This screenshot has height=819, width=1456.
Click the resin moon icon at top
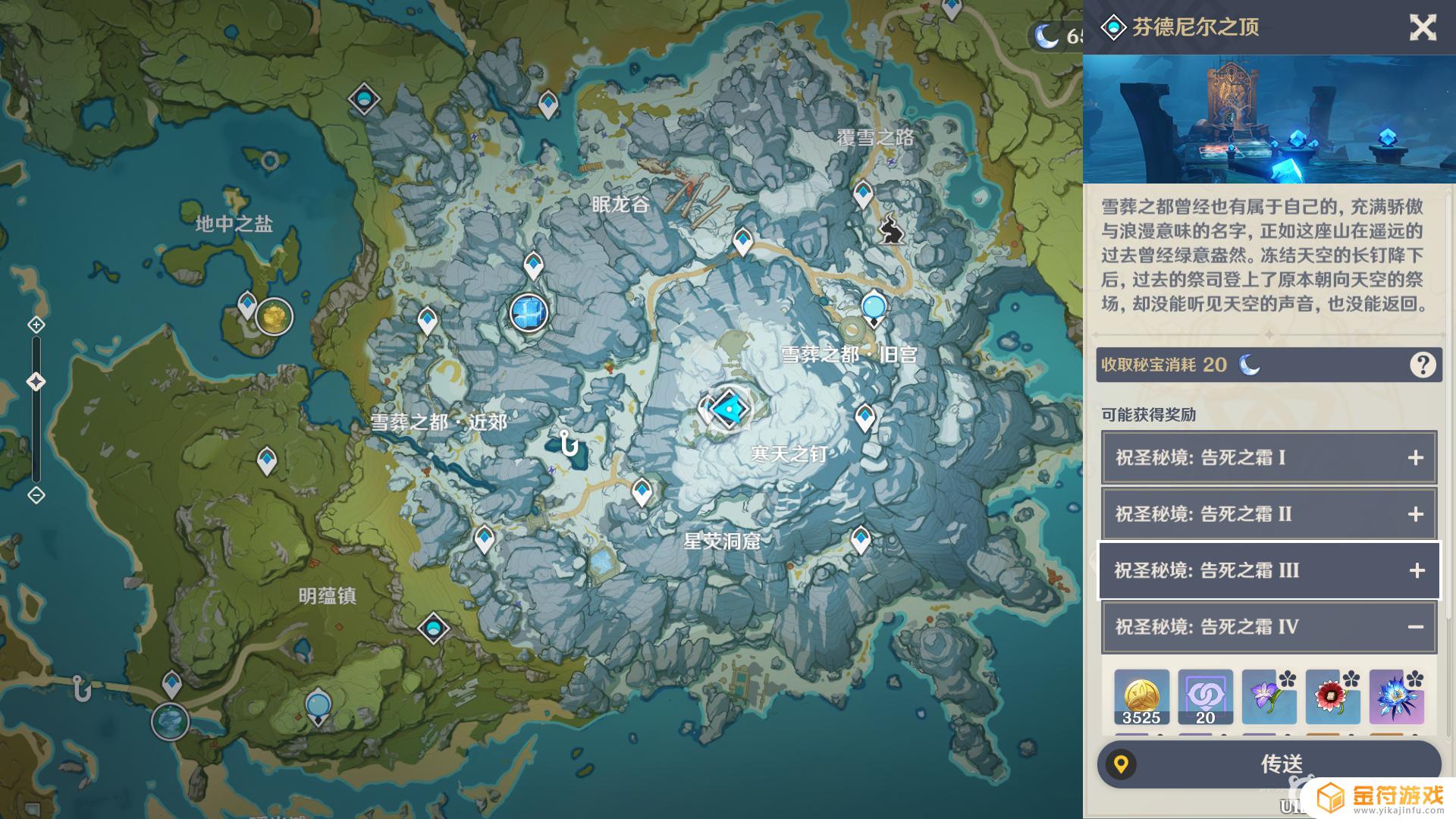[x=1047, y=35]
